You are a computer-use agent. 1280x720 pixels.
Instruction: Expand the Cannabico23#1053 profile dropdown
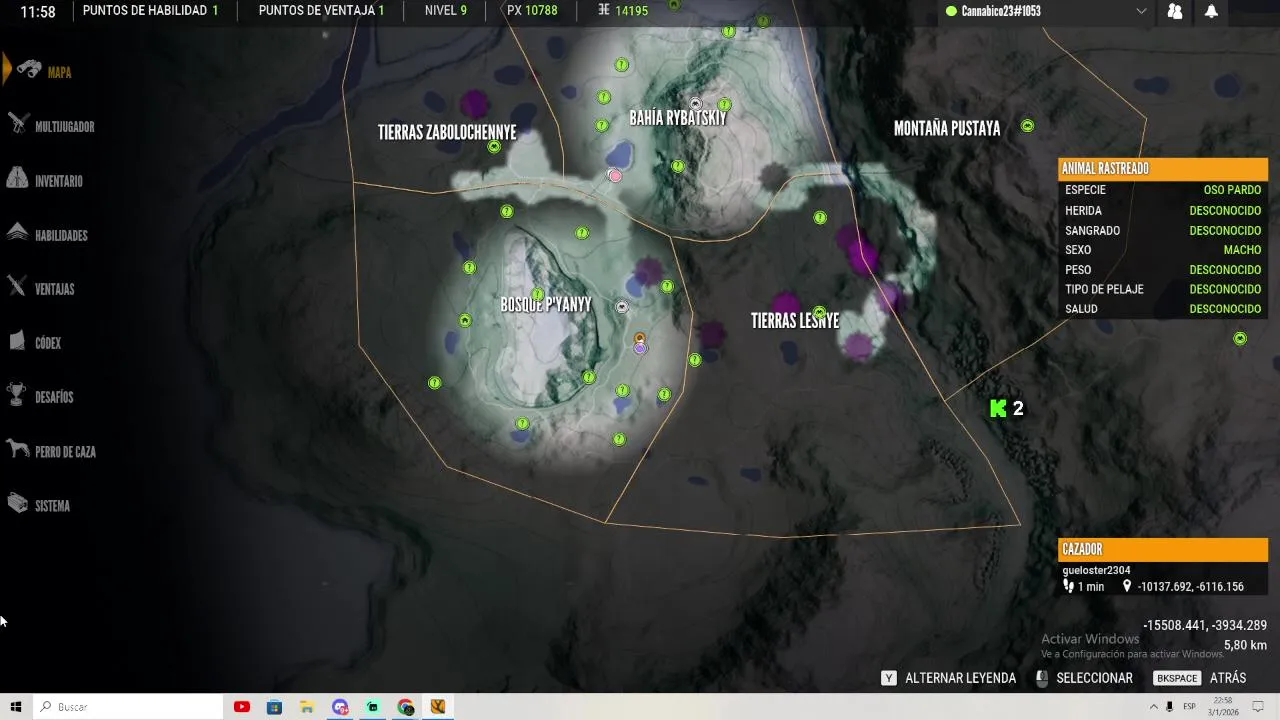click(x=1141, y=12)
